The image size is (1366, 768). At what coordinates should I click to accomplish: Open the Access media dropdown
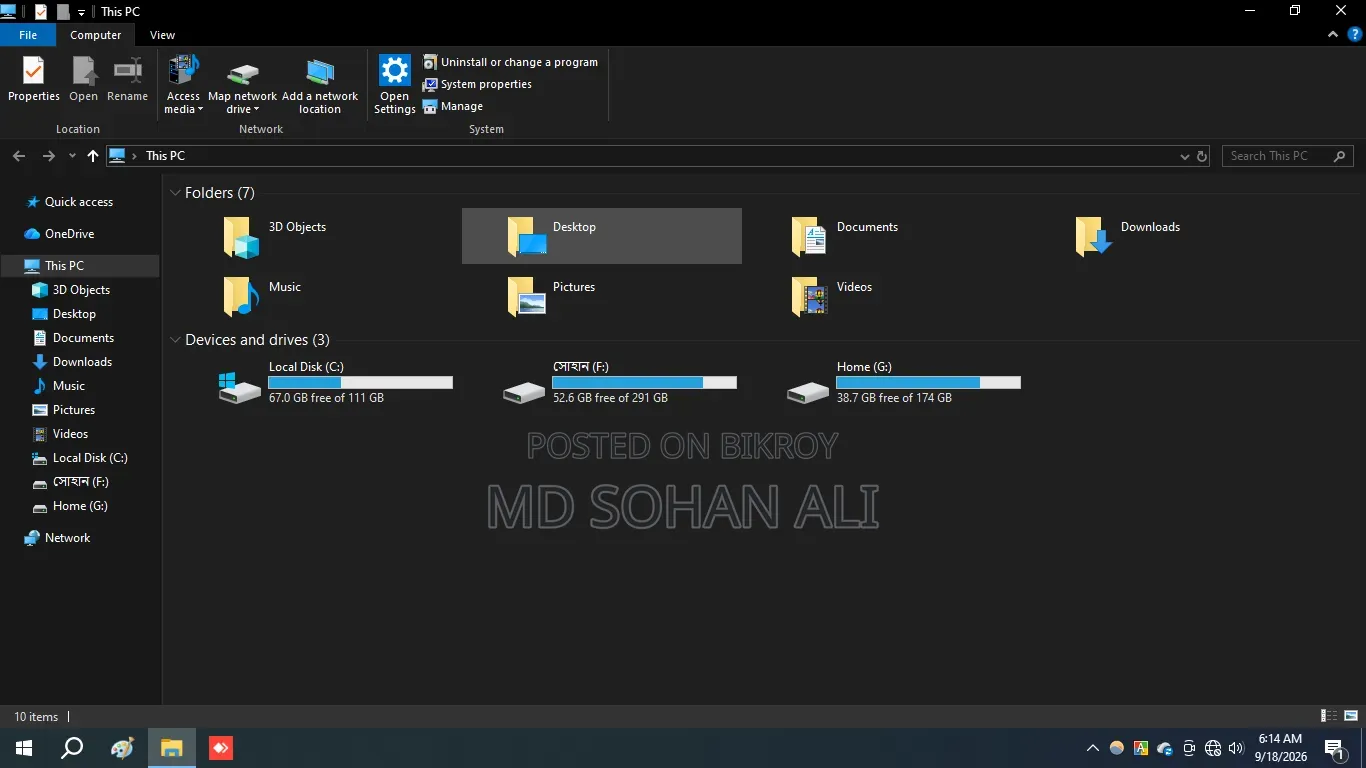point(183,85)
